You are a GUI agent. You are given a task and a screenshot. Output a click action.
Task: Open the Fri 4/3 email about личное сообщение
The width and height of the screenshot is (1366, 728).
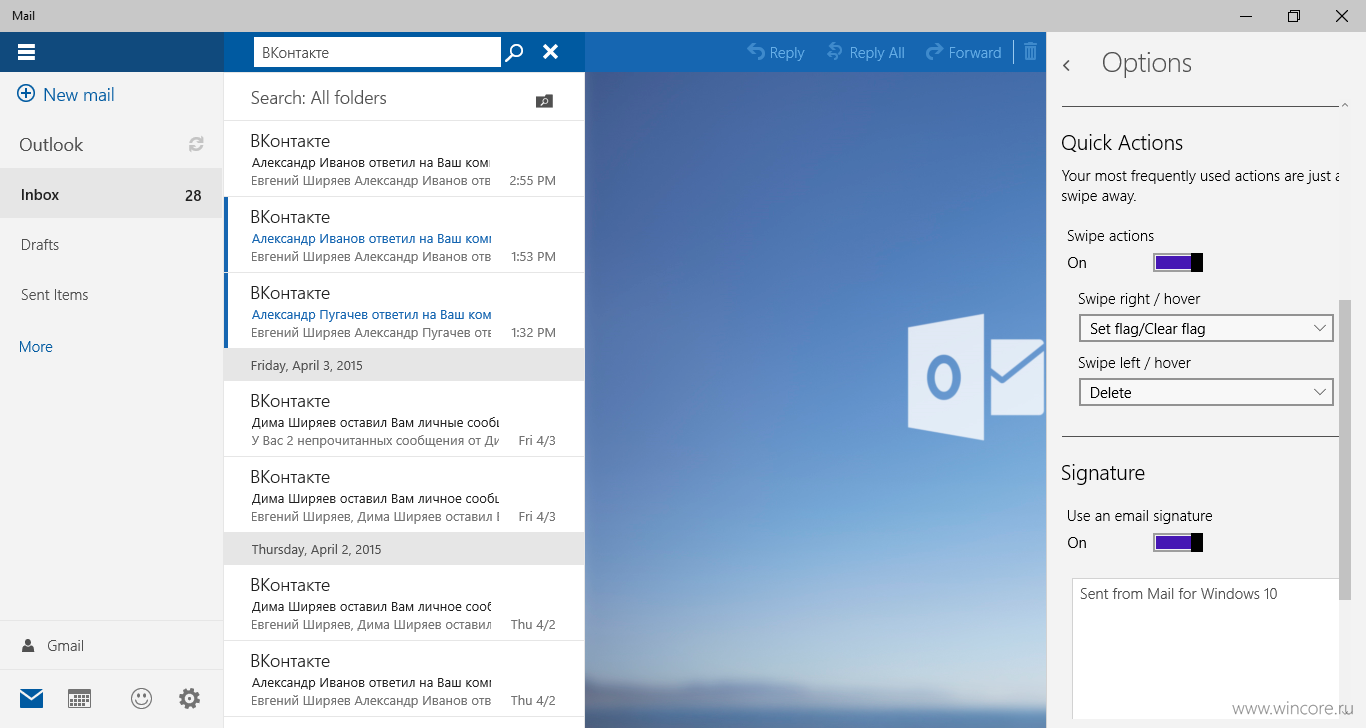(x=404, y=495)
